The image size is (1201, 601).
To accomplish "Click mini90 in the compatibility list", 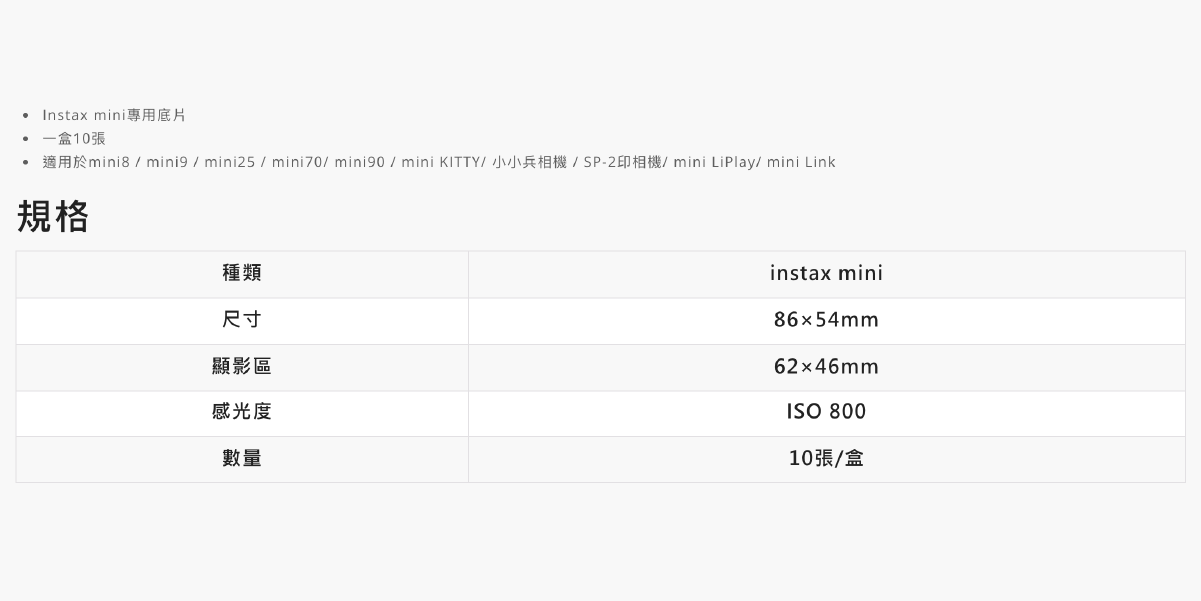I will click(360, 162).
